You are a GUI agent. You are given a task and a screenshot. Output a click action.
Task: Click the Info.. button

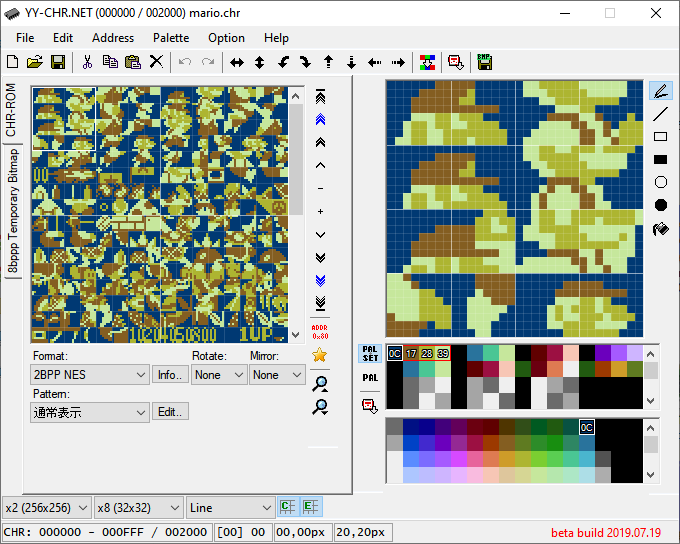[170, 374]
